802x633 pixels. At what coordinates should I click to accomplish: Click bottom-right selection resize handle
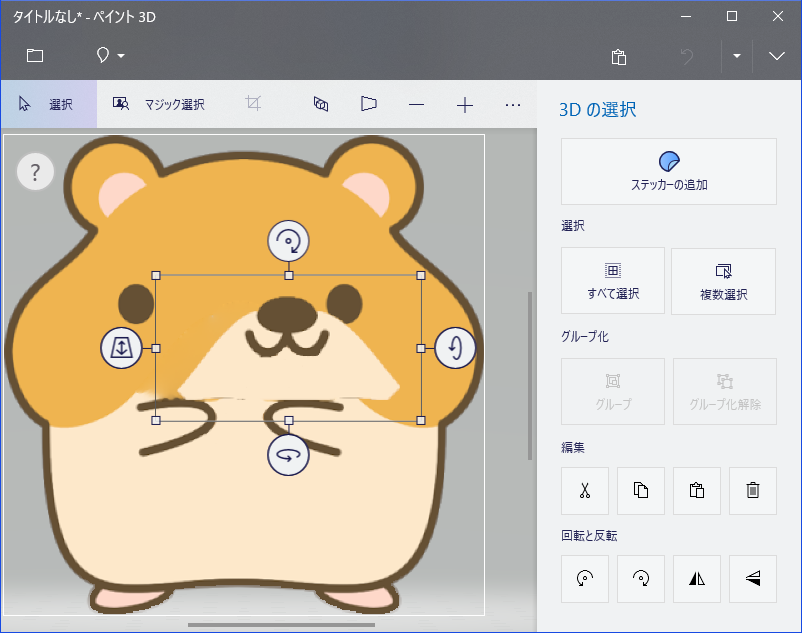(421, 420)
